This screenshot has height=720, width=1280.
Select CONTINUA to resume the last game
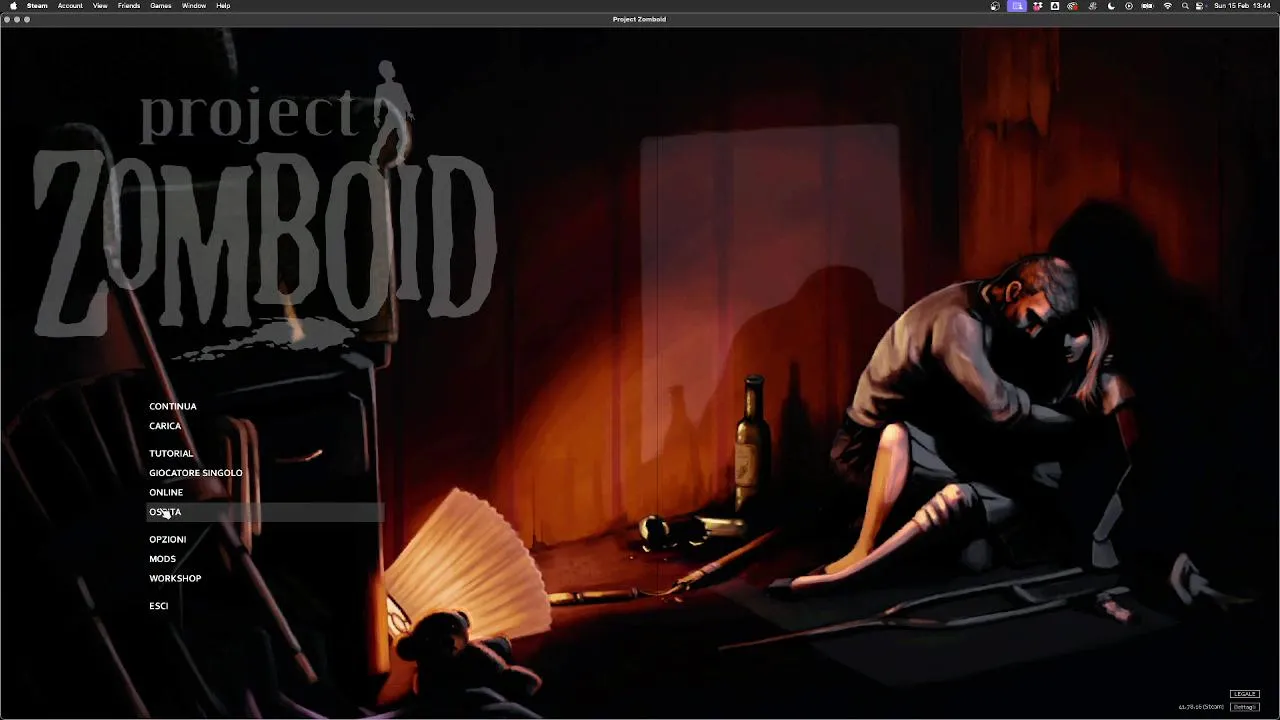173,406
